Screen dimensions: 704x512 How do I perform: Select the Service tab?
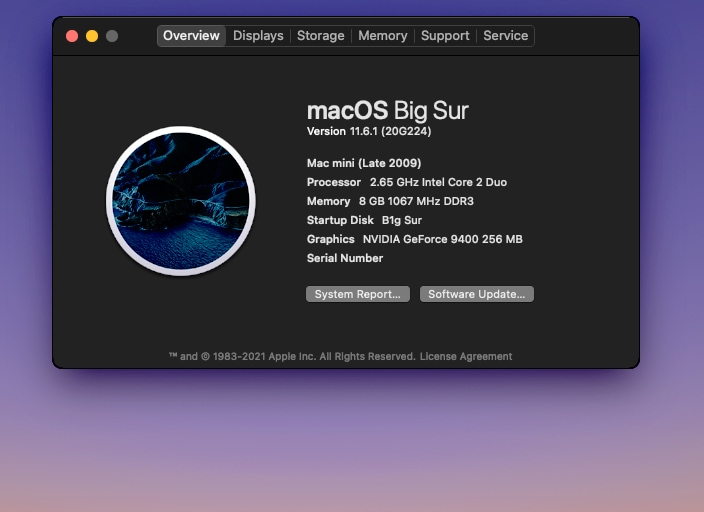tap(506, 36)
